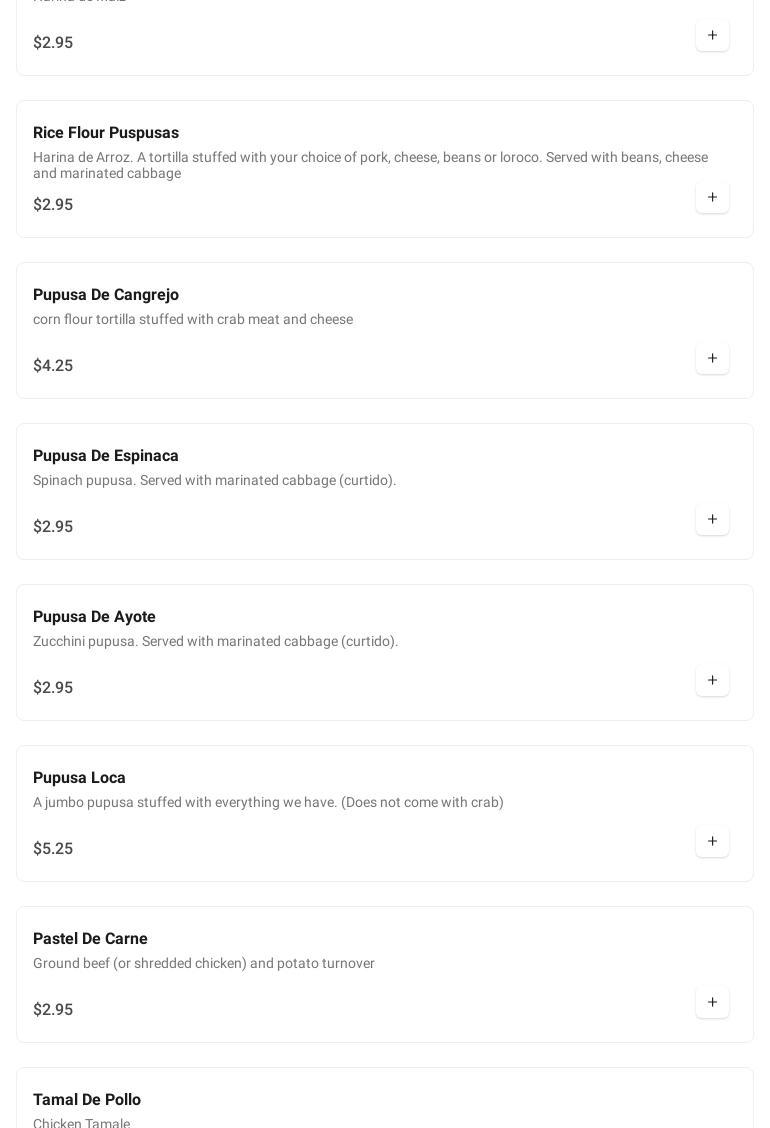Open Rice Flour Puspusas item title
Image resolution: width=770 pixels, height=1128 pixels.
[x=106, y=133]
